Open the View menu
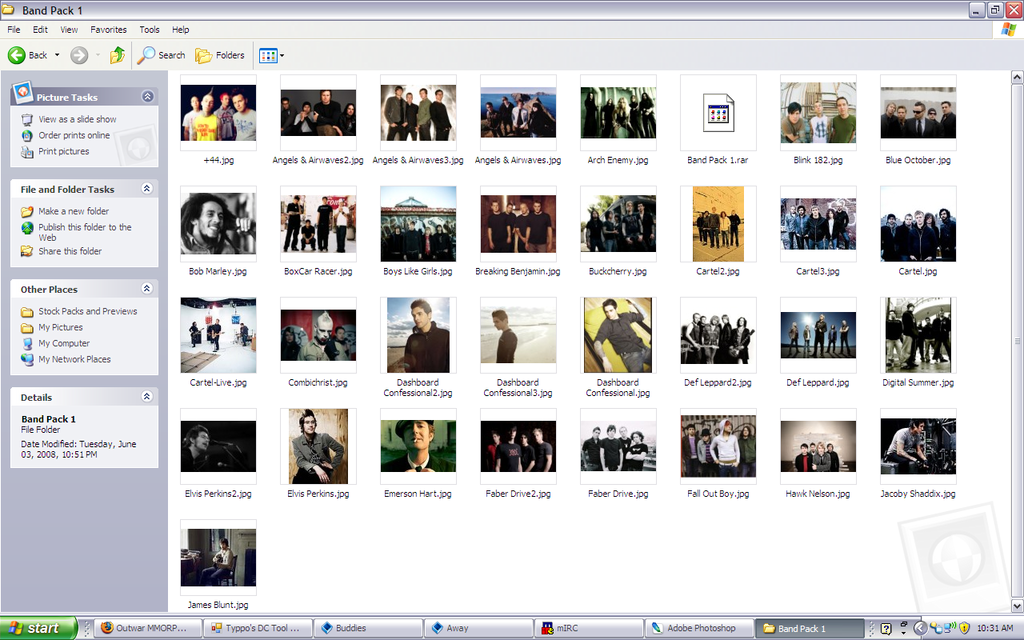Image resolution: width=1024 pixels, height=640 pixels. tap(69, 29)
